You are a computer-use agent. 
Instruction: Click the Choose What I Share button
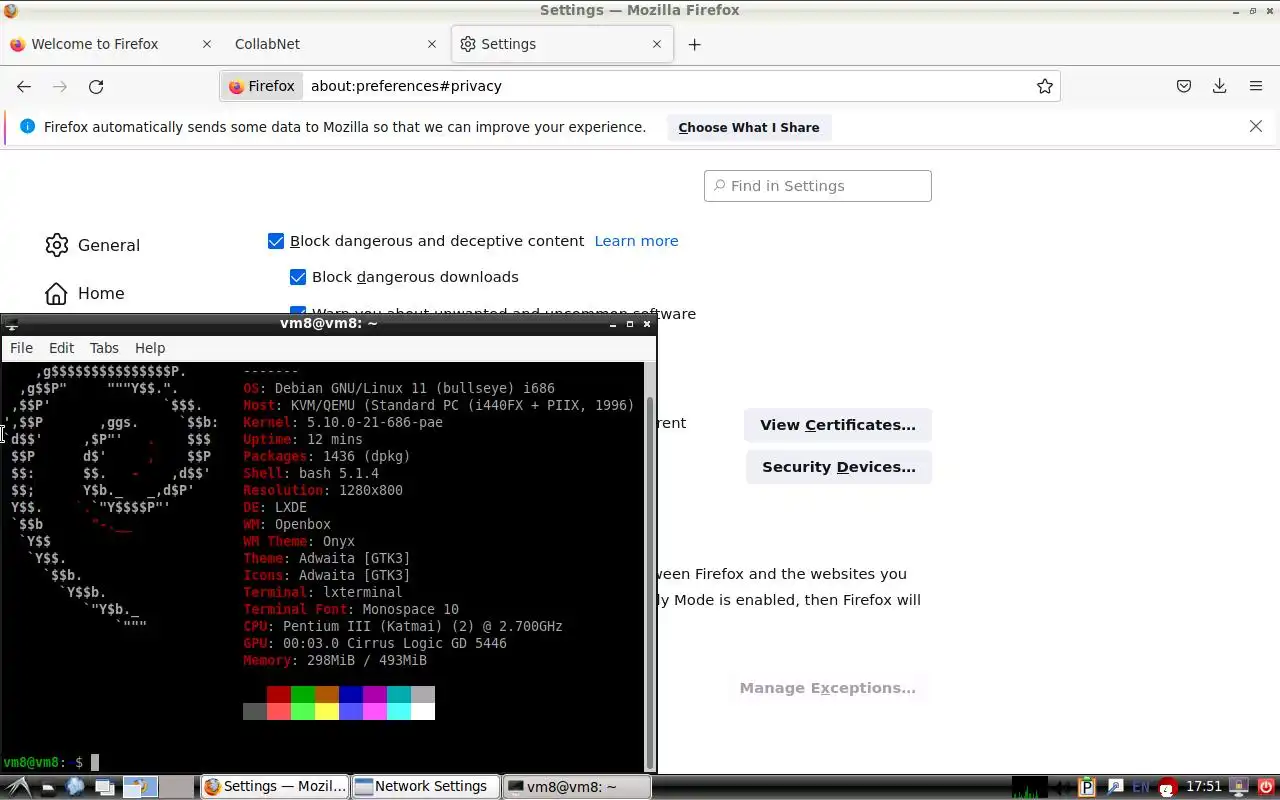click(749, 127)
